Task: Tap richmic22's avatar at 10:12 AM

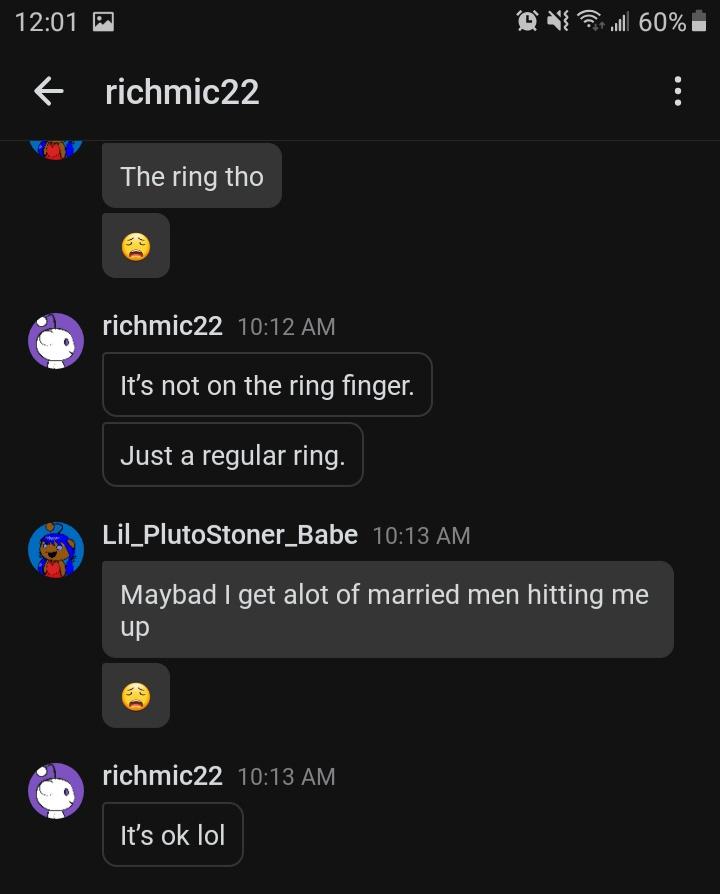Action: tap(56, 341)
